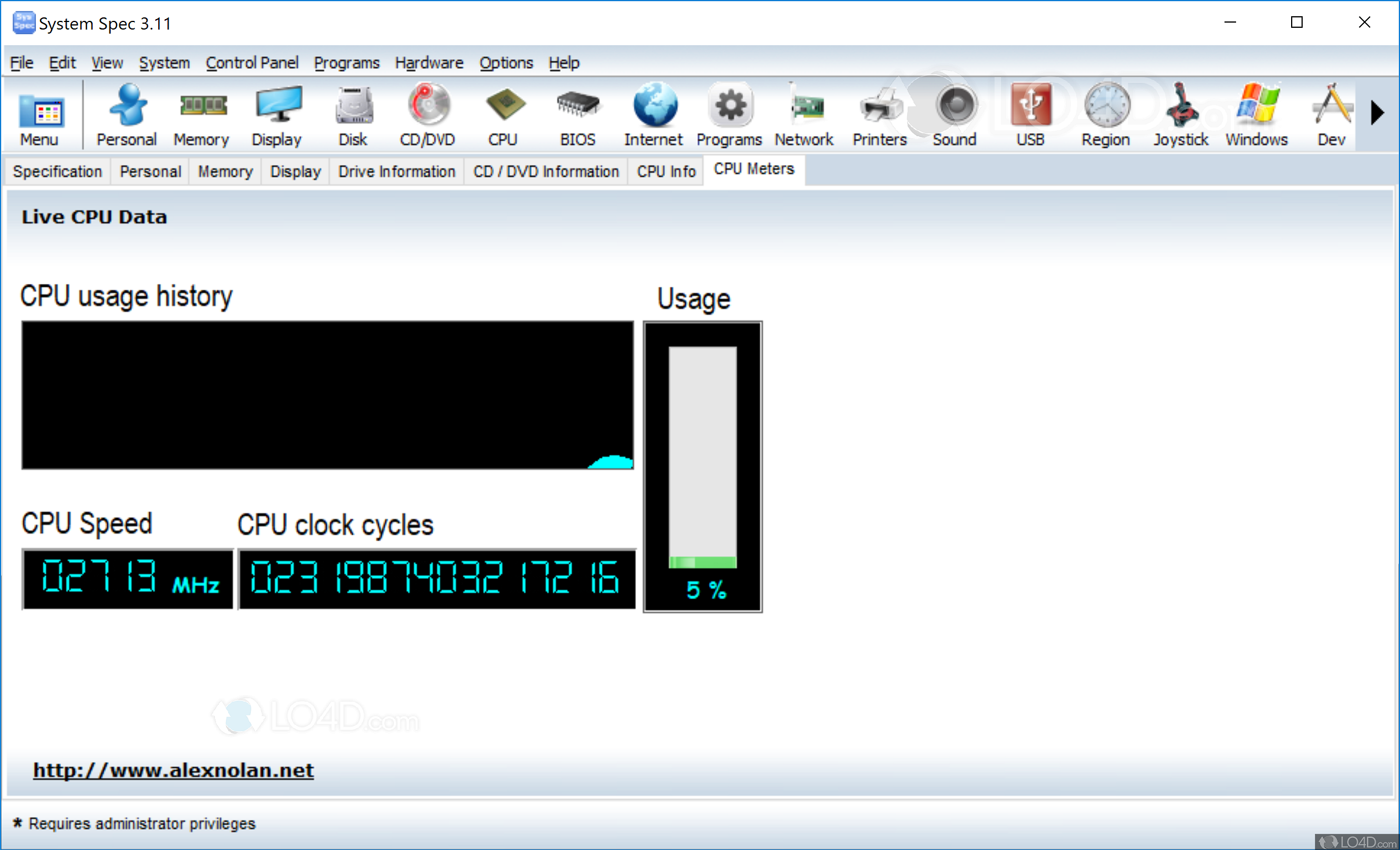The height and width of the screenshot is (850, 1400).
Task: Switch to the CPU Info tab
Action: click(666, 172)
